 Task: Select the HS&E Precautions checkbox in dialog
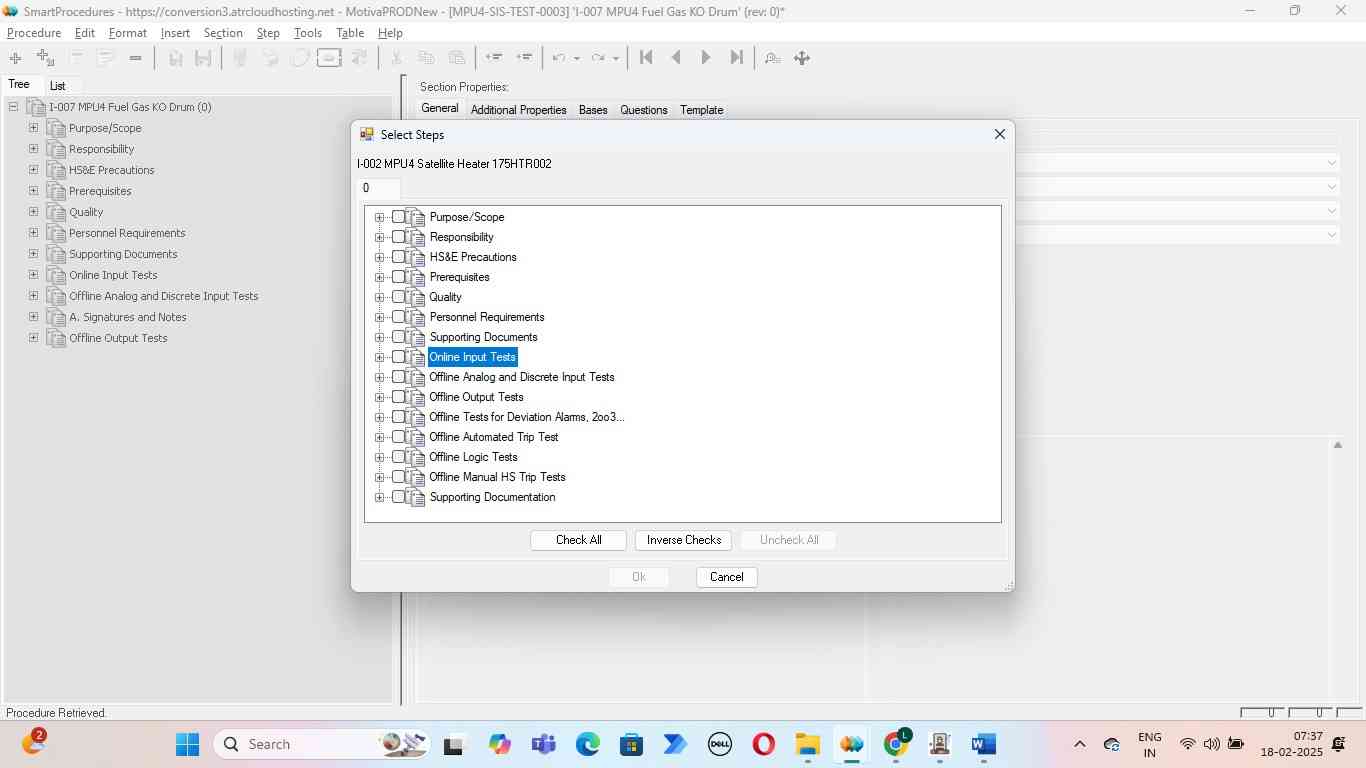(399, 257)
